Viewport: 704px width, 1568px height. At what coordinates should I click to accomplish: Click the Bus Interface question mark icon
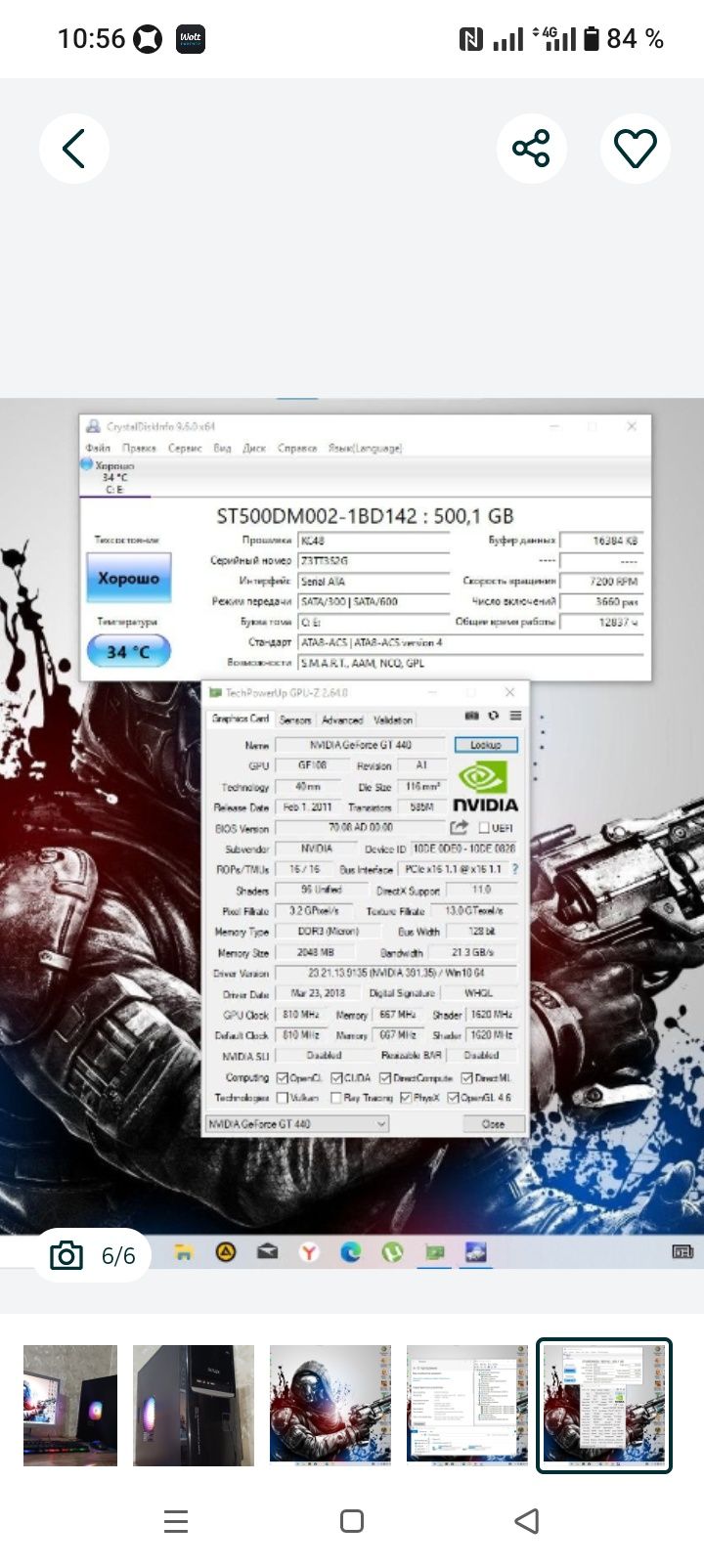[x=514, y=869]
